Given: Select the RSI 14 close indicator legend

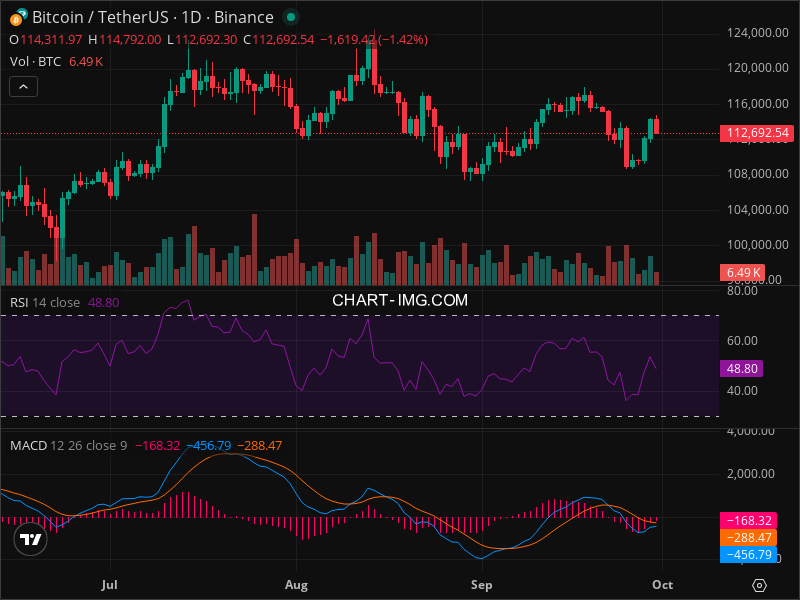Looking at the screenshot, I should tap(45, 302).
